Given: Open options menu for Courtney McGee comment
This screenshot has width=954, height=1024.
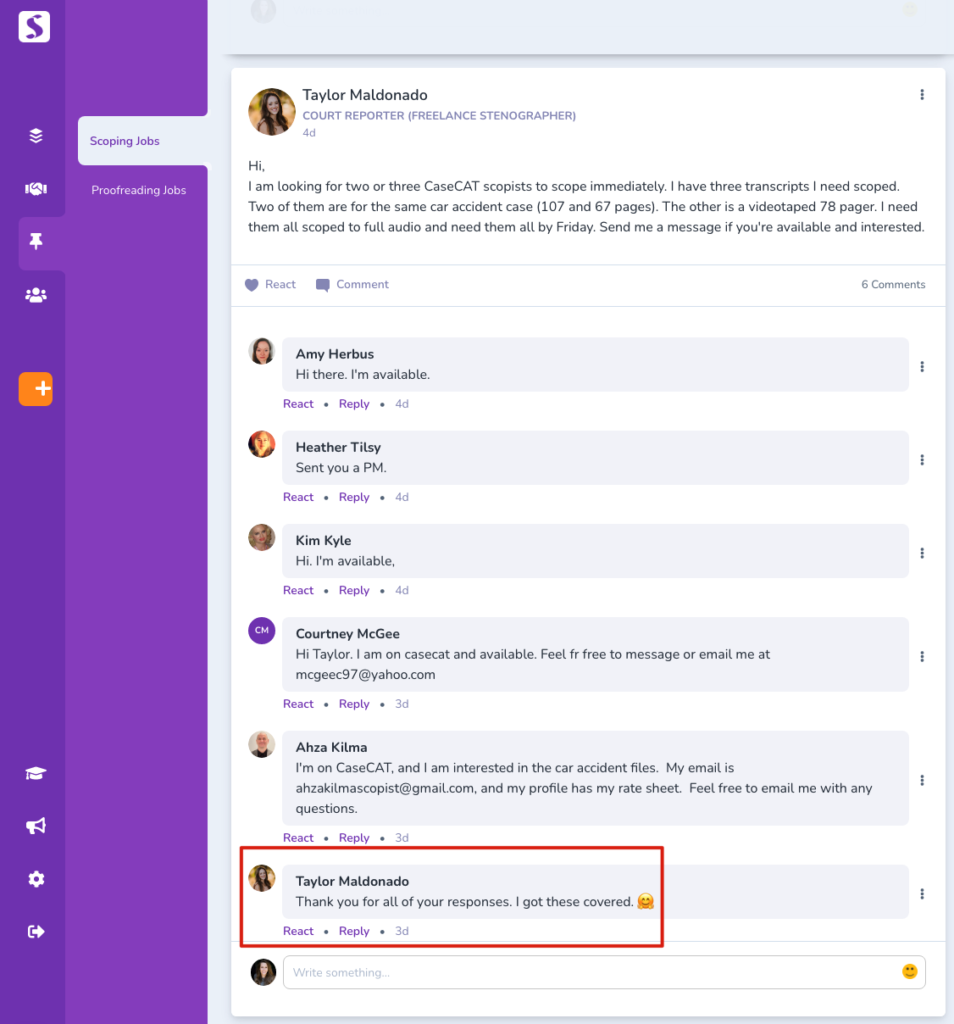Looking at the screenshot, I should coord(922,656).
